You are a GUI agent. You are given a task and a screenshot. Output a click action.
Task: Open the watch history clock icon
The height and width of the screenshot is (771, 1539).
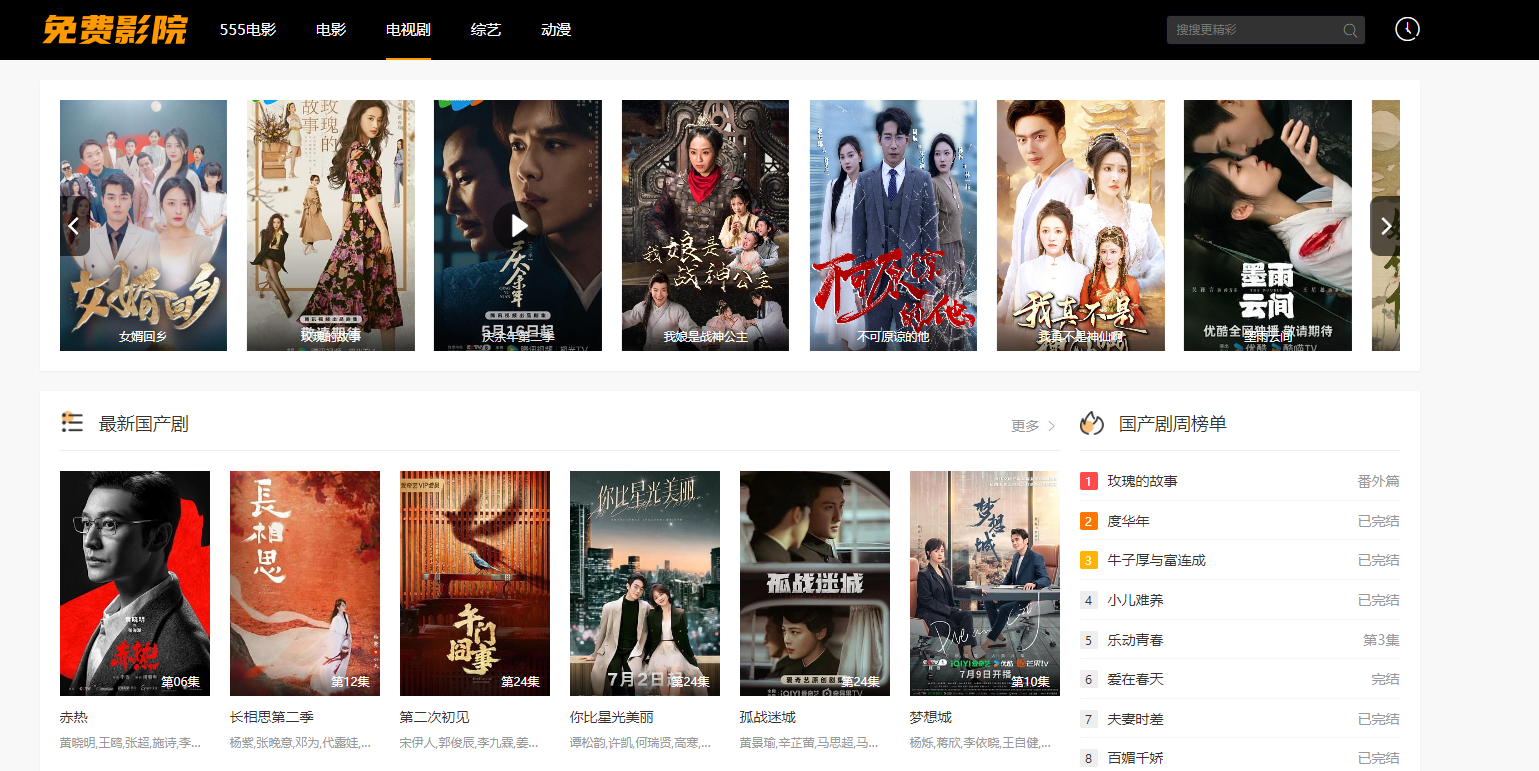(x=1407, y=29)
